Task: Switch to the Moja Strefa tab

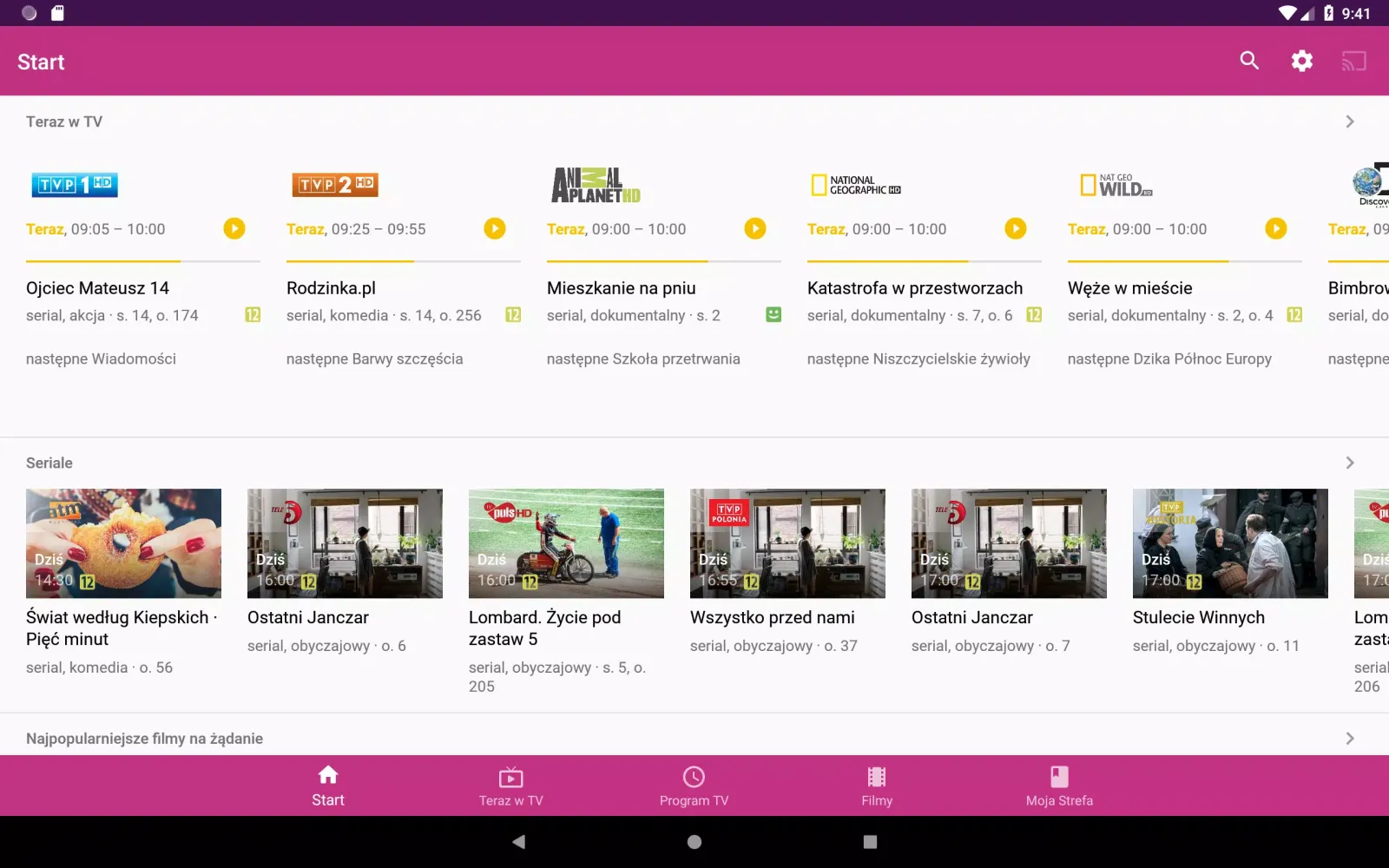Action: 1059,786
